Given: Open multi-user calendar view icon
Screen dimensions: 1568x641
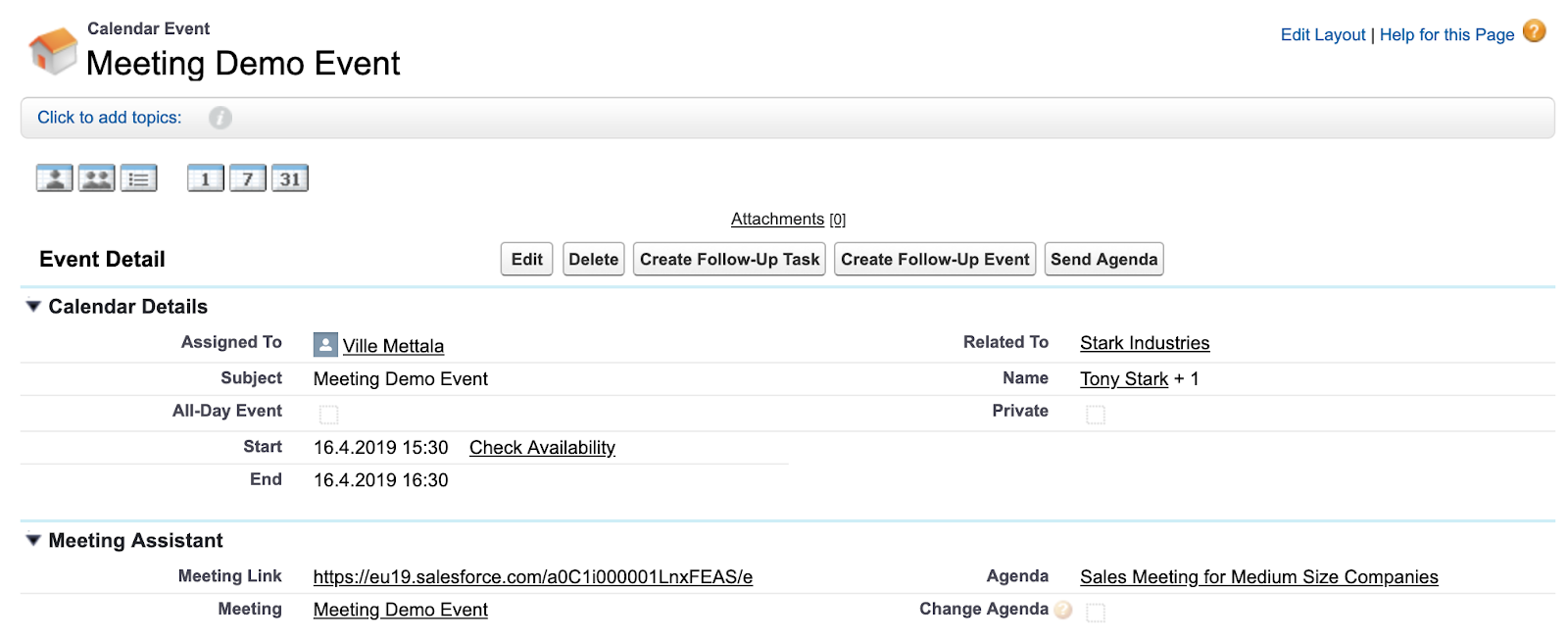Looking at the screenshot, I should pyautogui.click(x=97, y=178).
